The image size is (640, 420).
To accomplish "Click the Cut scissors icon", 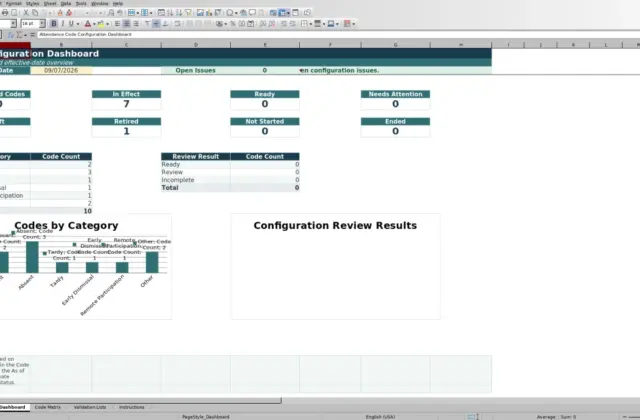I will (26, 13).
